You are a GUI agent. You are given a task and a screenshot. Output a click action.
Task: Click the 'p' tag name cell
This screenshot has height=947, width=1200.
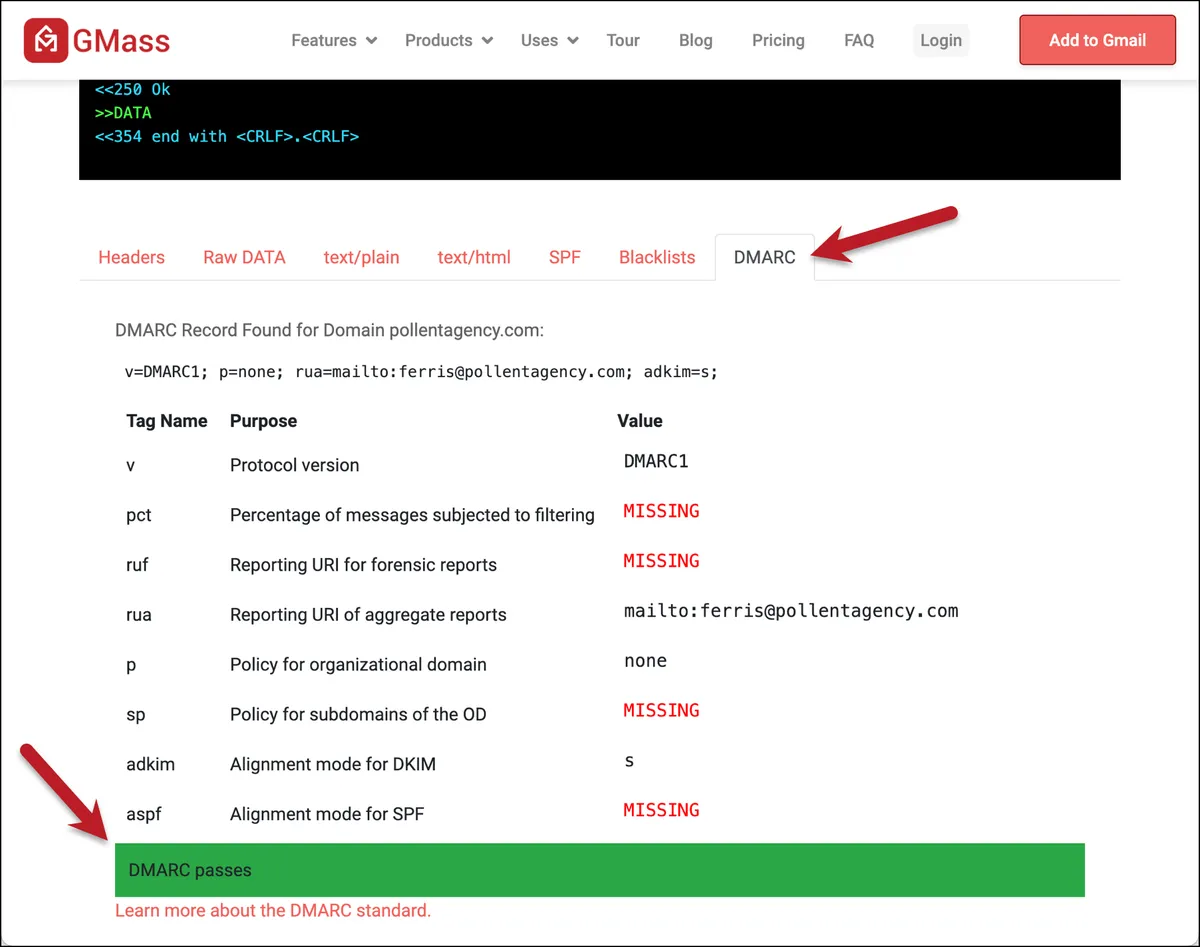click(x=131, y=666)
